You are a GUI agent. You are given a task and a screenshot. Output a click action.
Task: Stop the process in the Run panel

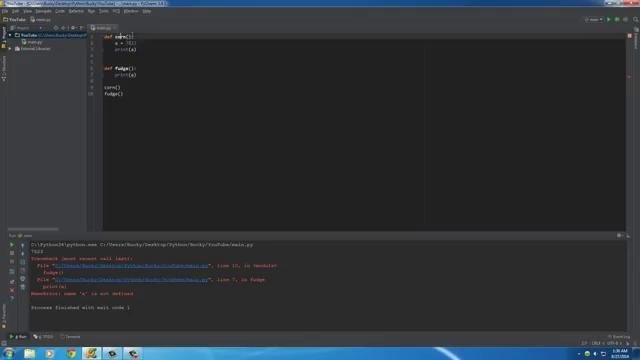[12, 253]
